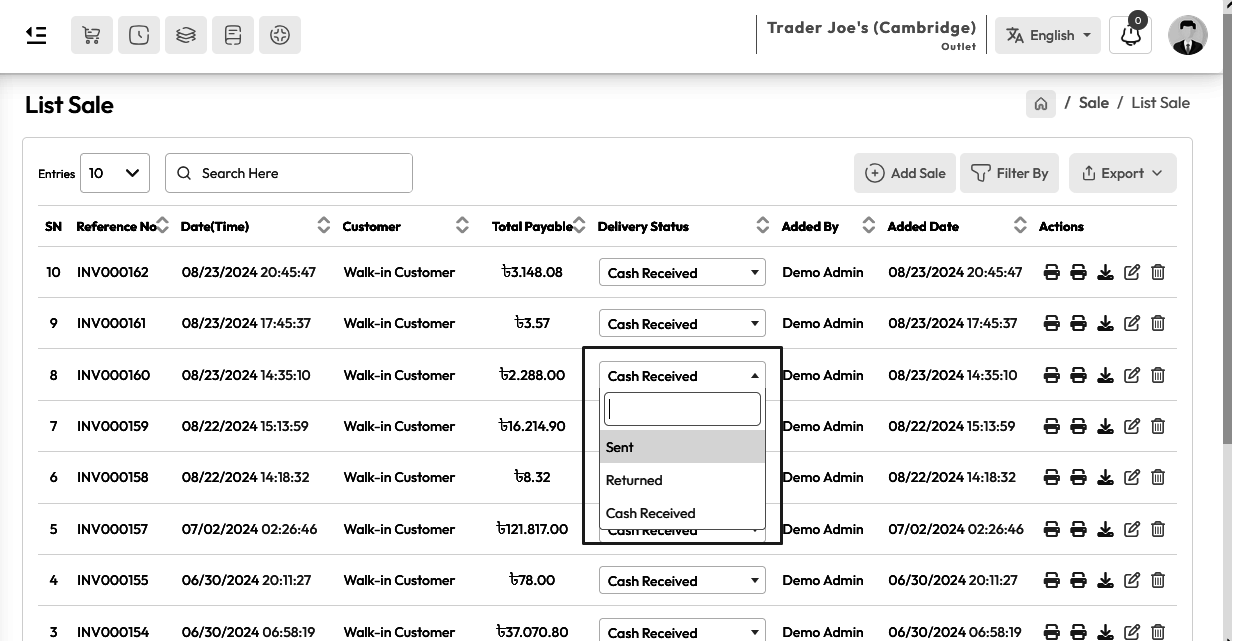Delete sale INV000162
This screenshot has height=641, width=1239.
pos(1158,272)
